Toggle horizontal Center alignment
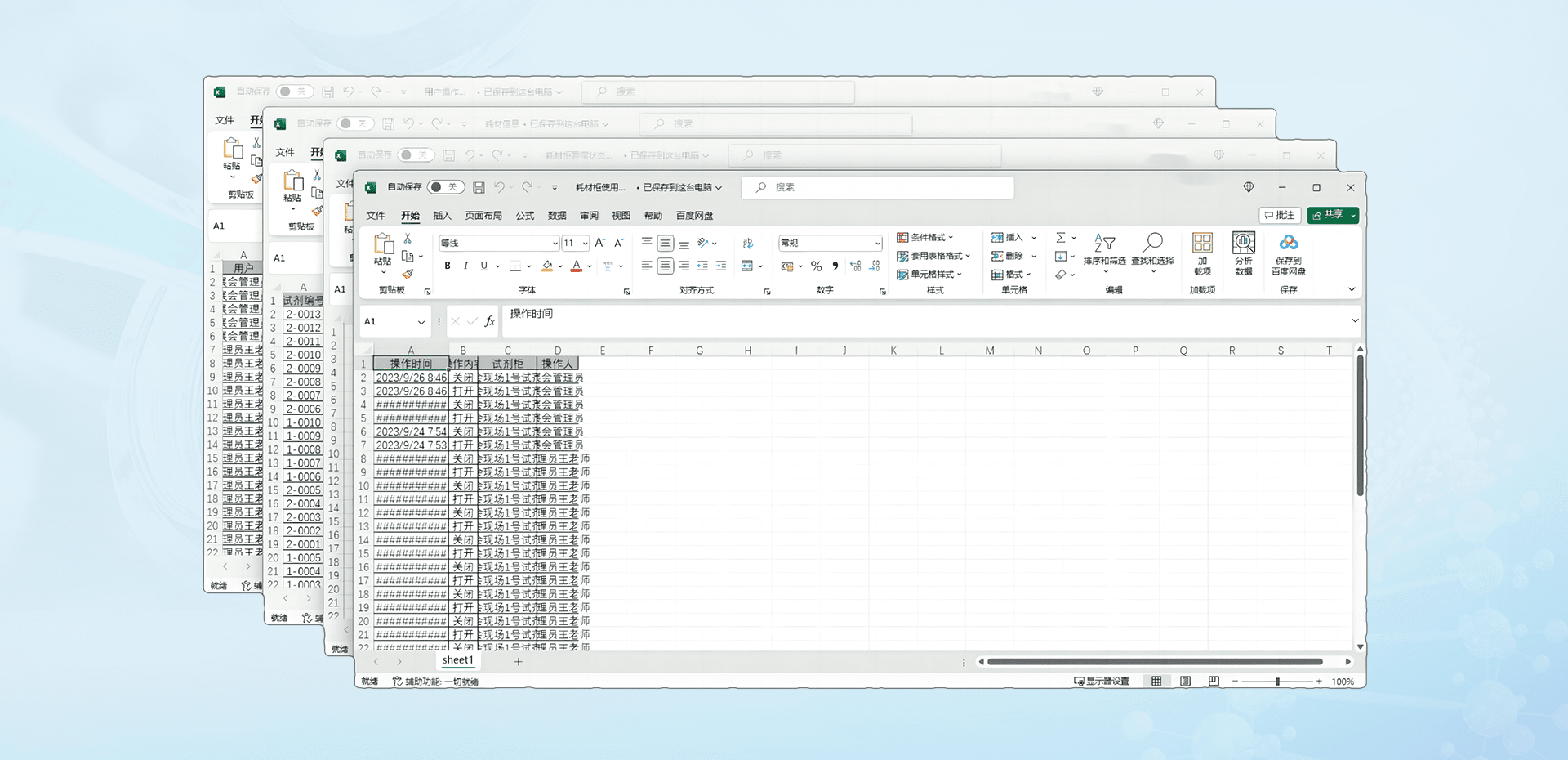1568x760 pixels. pyautogui.click(x=666, y=266)
